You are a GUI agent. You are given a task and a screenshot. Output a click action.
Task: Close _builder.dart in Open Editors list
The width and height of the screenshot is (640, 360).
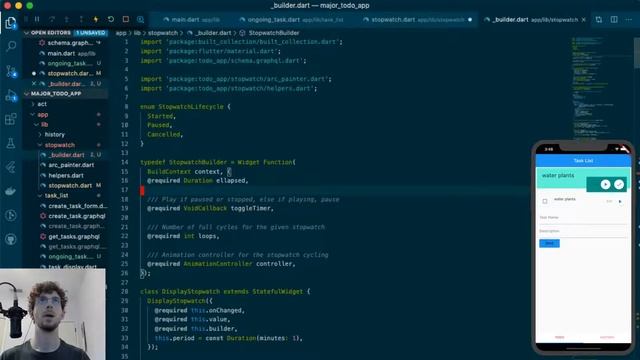34,84
